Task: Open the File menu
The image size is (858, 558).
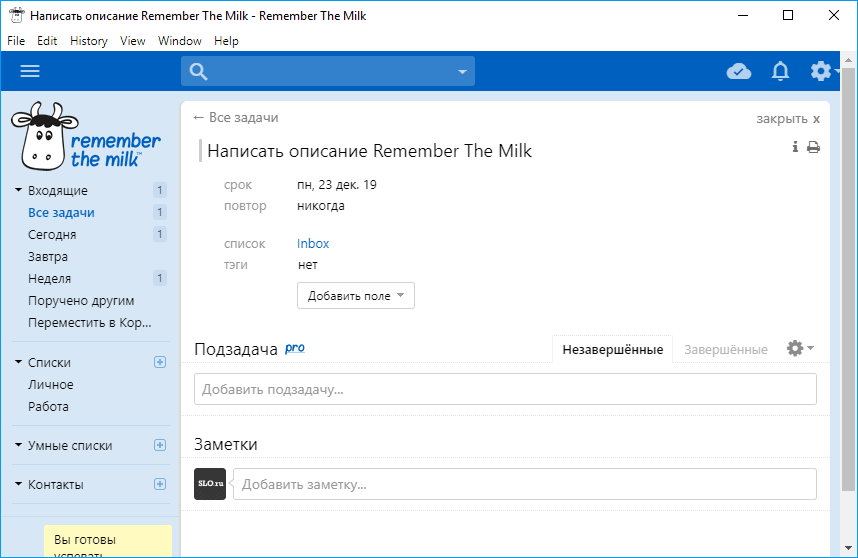Action: (16, 41)
